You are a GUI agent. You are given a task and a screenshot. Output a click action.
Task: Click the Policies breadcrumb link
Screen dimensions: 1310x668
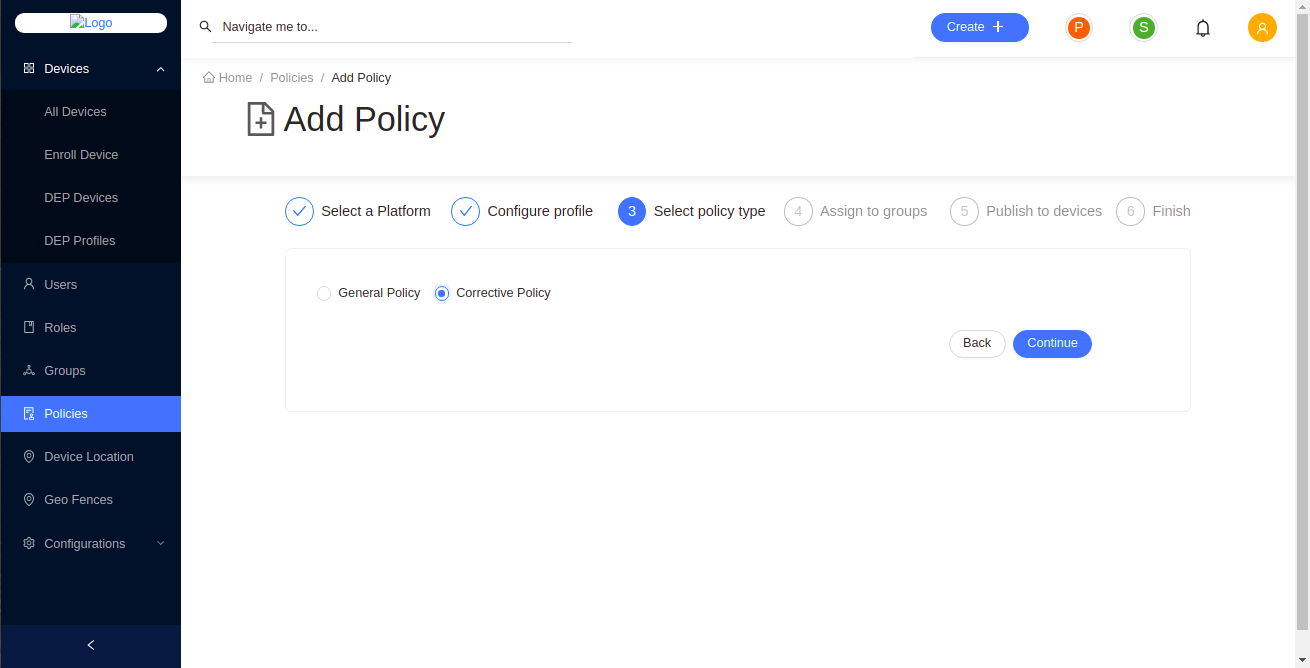point(291,78)
